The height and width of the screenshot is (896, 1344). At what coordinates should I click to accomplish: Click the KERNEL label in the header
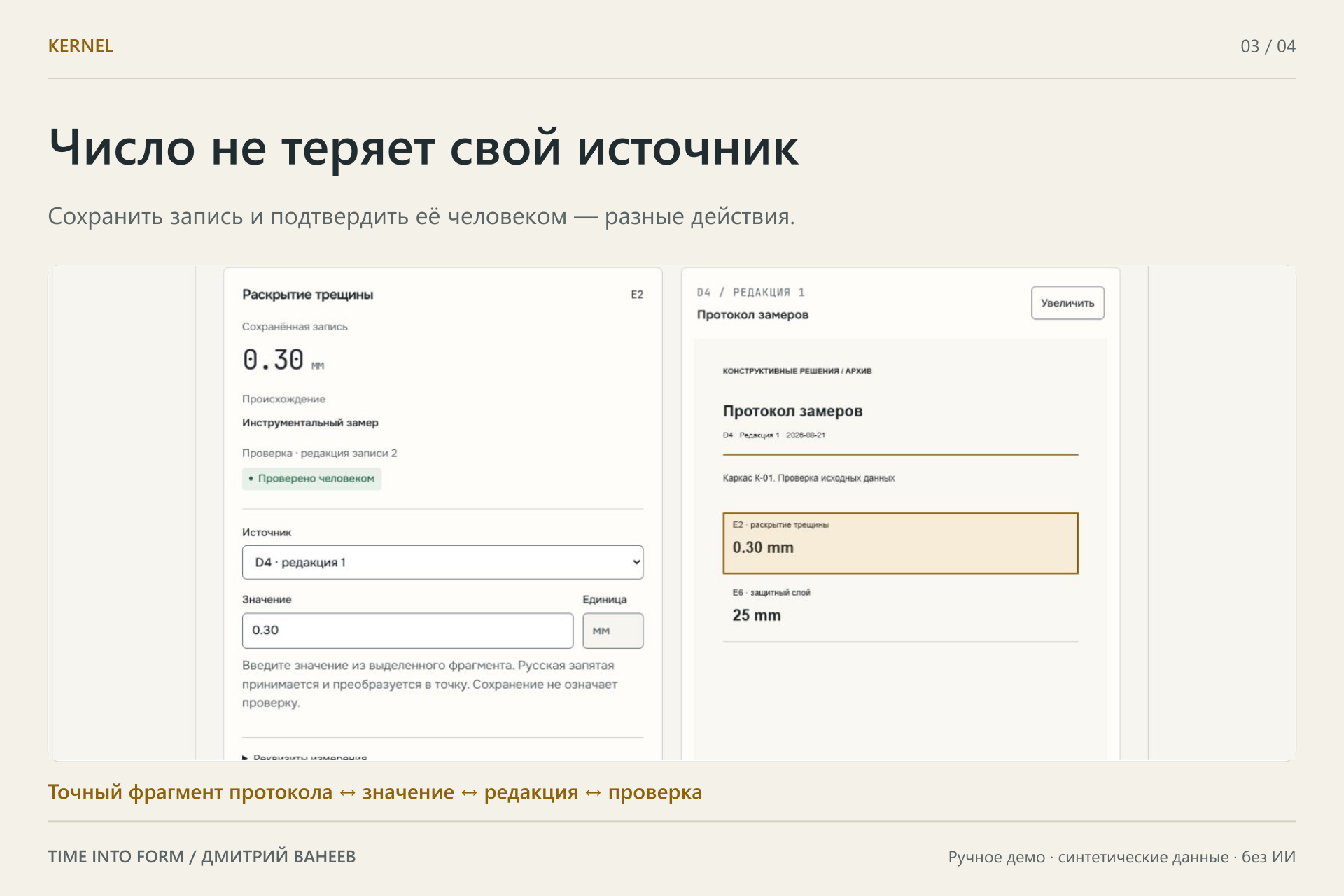point(80,46)
